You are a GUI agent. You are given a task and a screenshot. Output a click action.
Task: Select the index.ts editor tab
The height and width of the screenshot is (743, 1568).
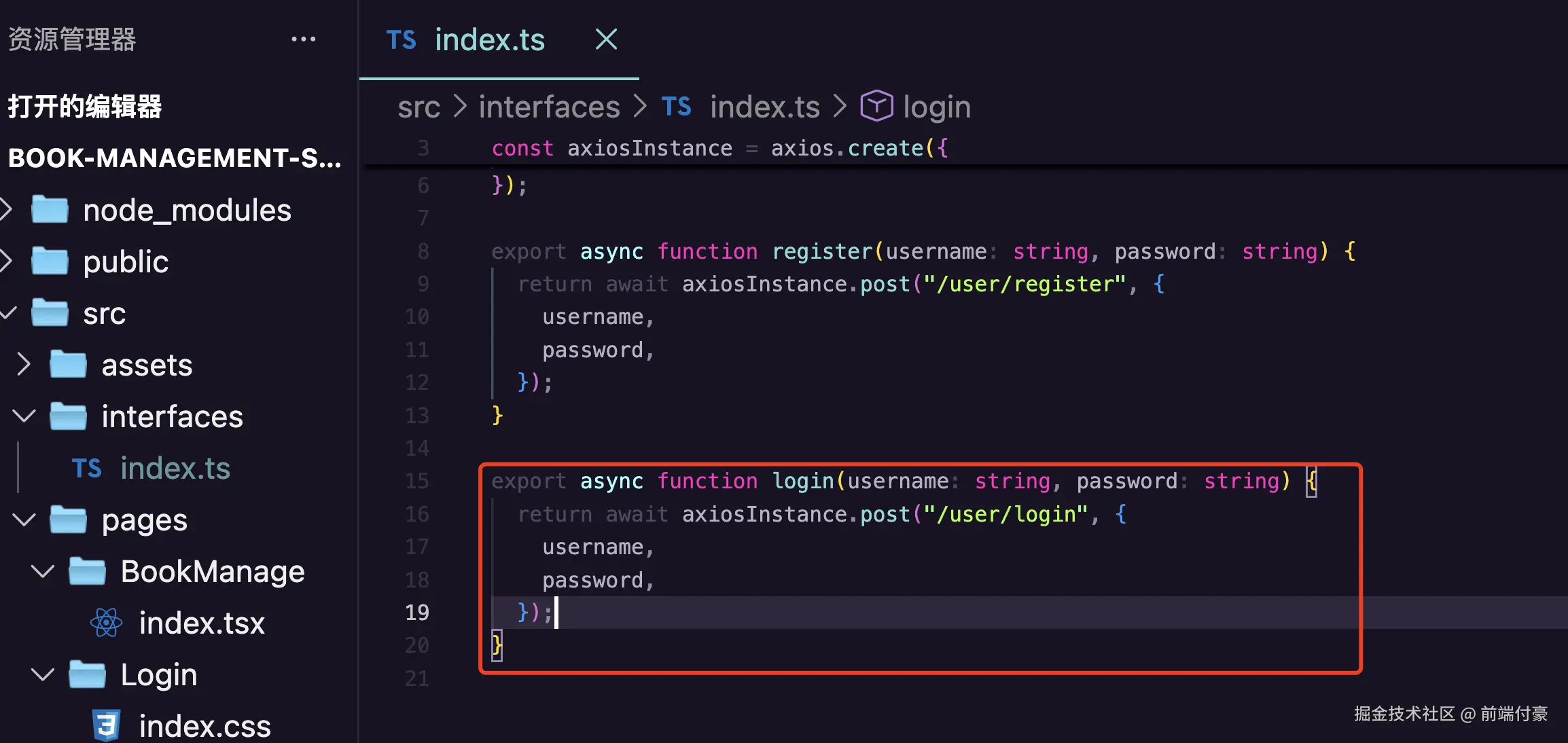489,39
